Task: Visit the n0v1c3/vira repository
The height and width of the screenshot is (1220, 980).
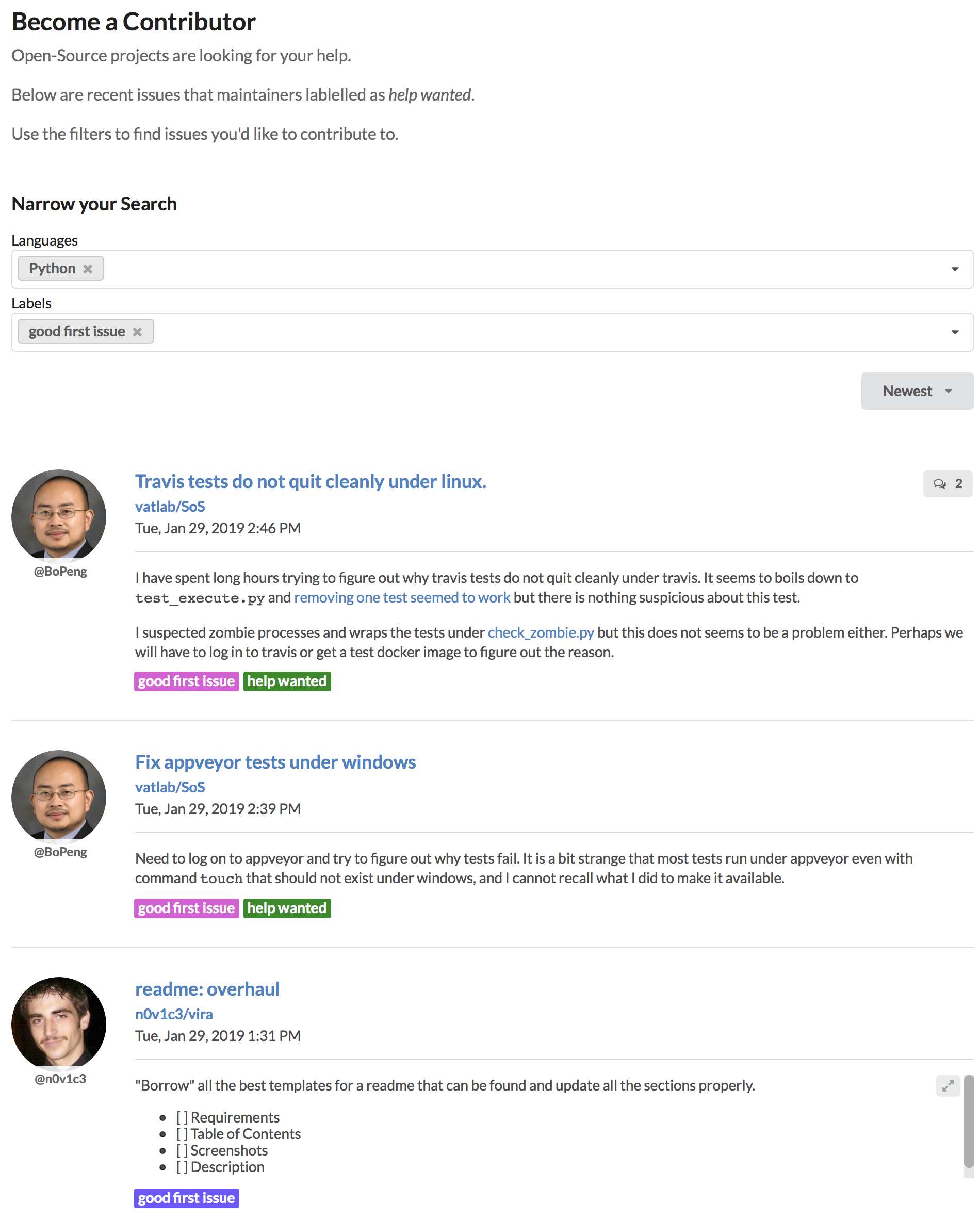Action: 174,1014
